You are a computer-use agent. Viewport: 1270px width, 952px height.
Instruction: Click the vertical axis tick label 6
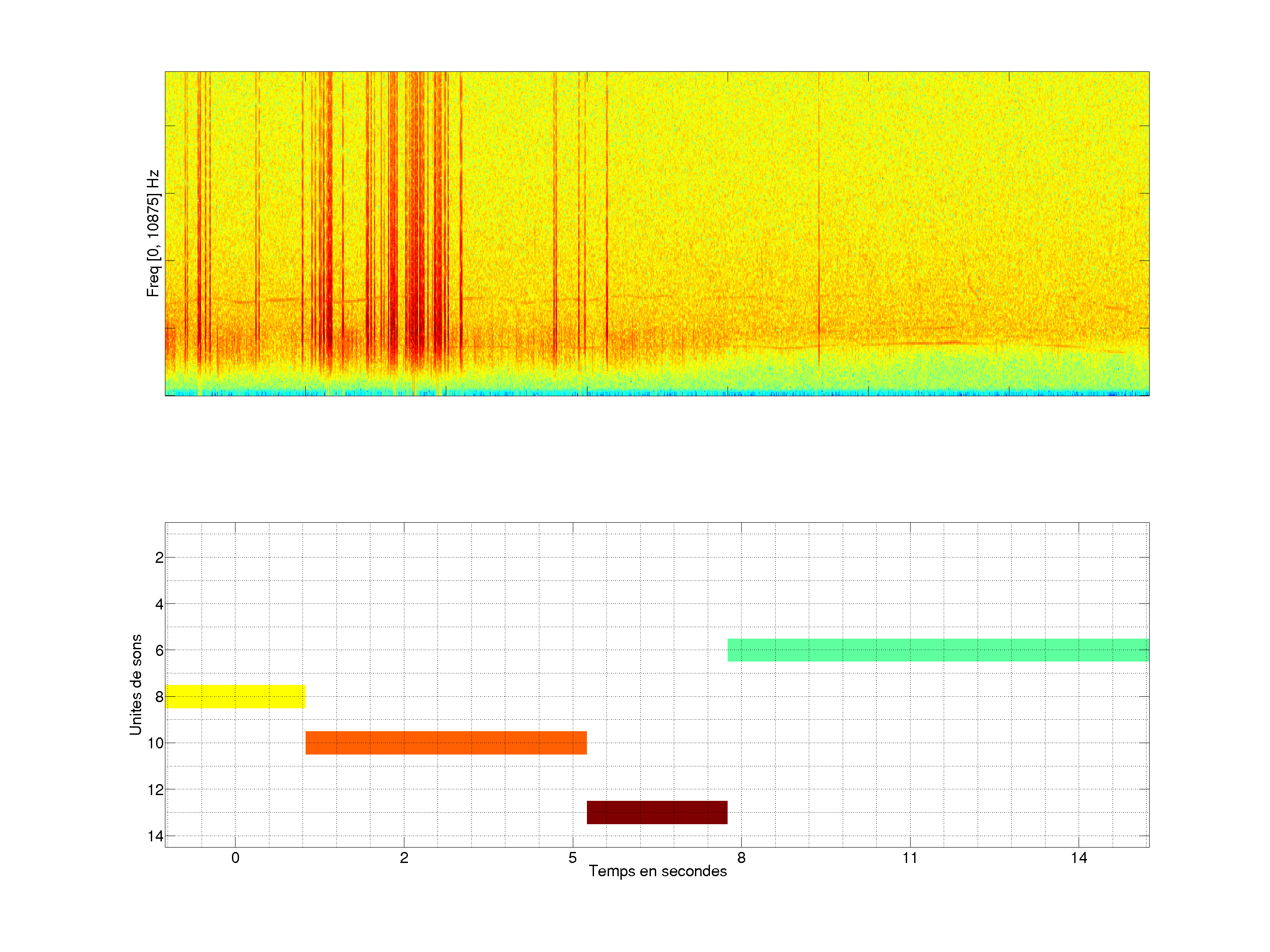pos(159,651)
